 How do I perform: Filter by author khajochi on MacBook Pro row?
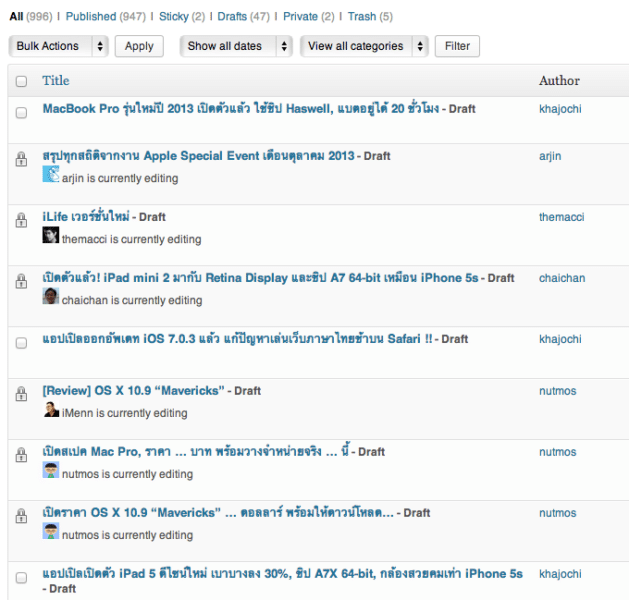tap(560, 109)
